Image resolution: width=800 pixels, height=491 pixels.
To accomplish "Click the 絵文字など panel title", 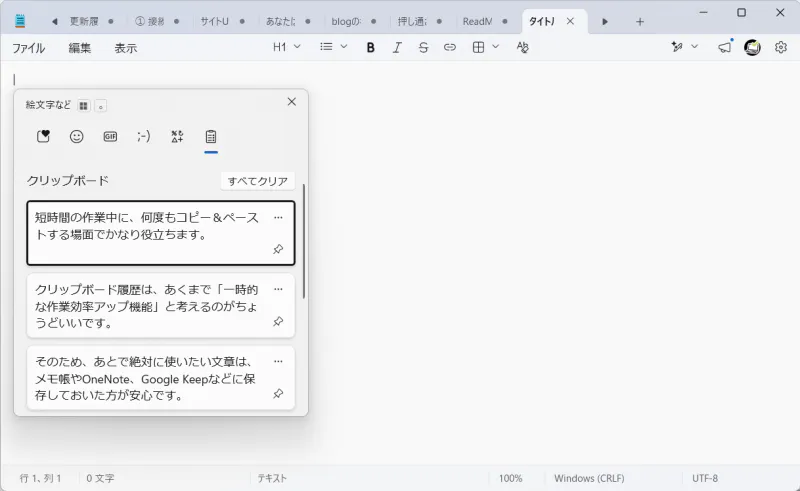I will [x=48, y=105].
